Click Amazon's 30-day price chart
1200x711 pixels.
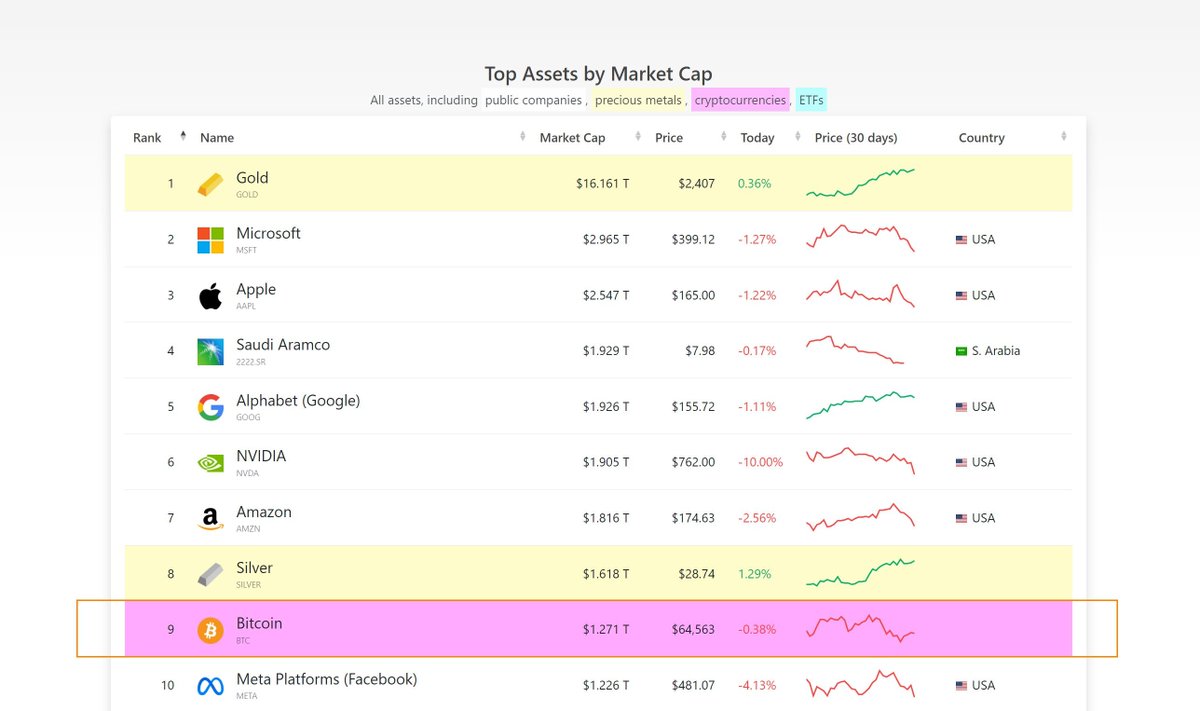tap(860, 517)
